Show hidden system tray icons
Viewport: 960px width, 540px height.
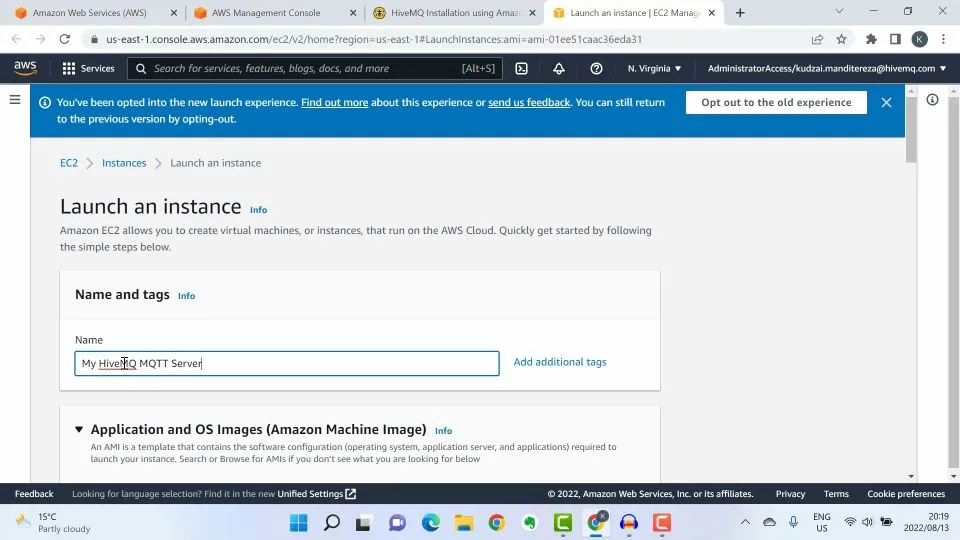[x=744, y=522]
